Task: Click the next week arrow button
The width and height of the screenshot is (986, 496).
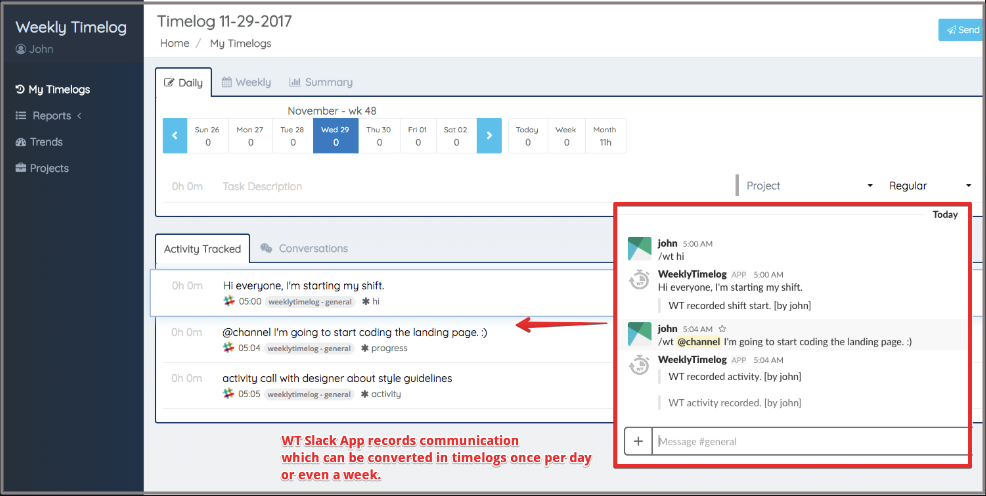Action: [x=489, y=135]
